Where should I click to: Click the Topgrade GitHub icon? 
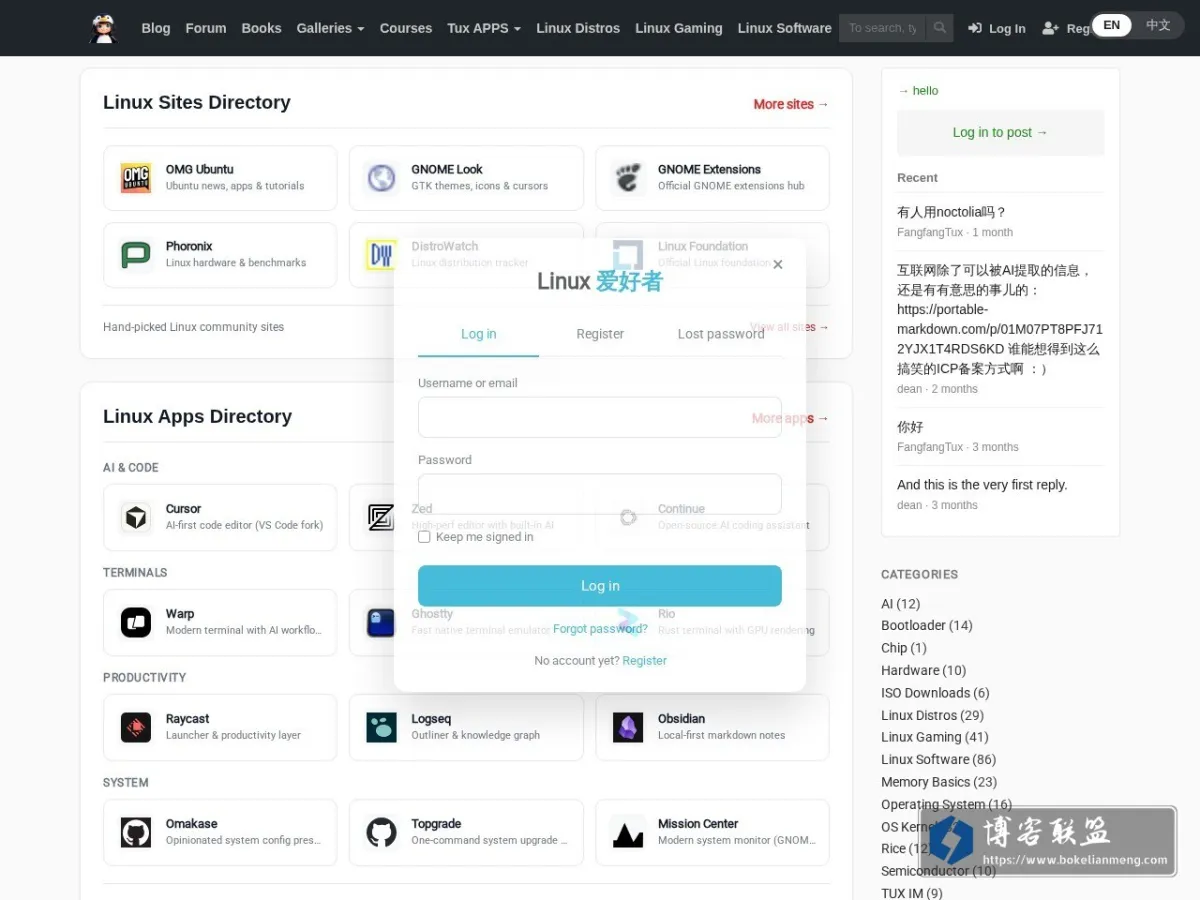(381, 832)
